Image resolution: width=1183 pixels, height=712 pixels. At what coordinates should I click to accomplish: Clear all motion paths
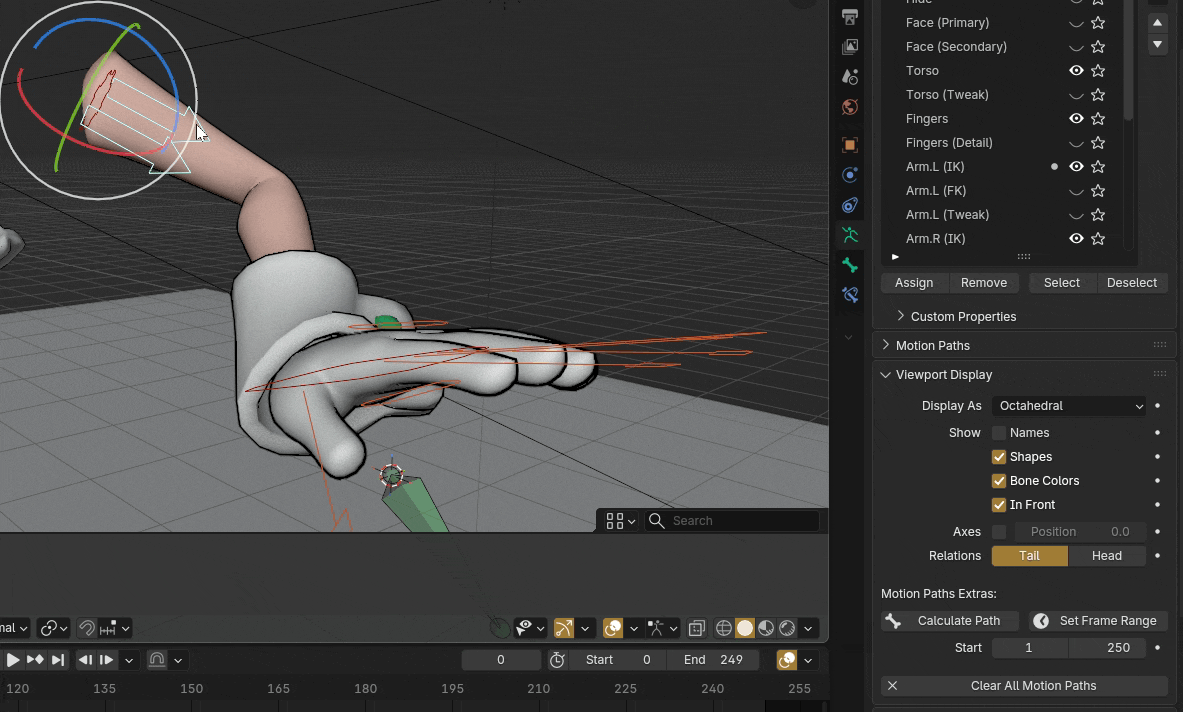click(1025, 686)
